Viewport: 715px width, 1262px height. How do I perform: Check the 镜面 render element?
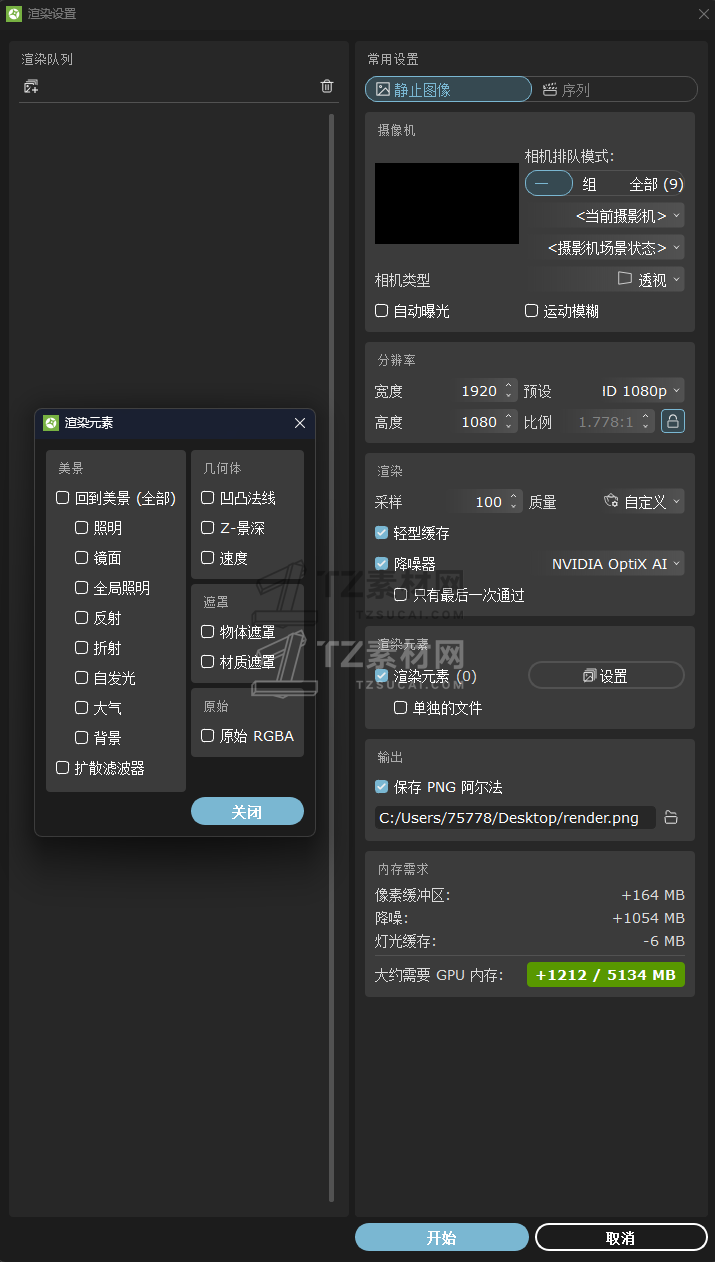pyautogui.click(x=81, y=558)
